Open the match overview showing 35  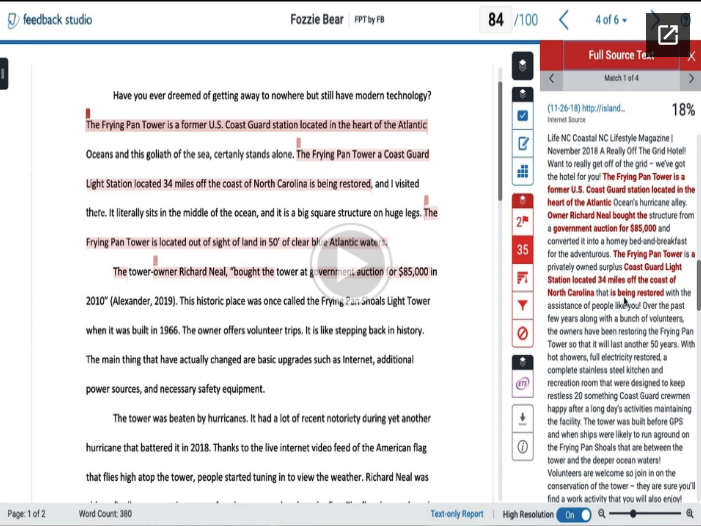[522, 249]
